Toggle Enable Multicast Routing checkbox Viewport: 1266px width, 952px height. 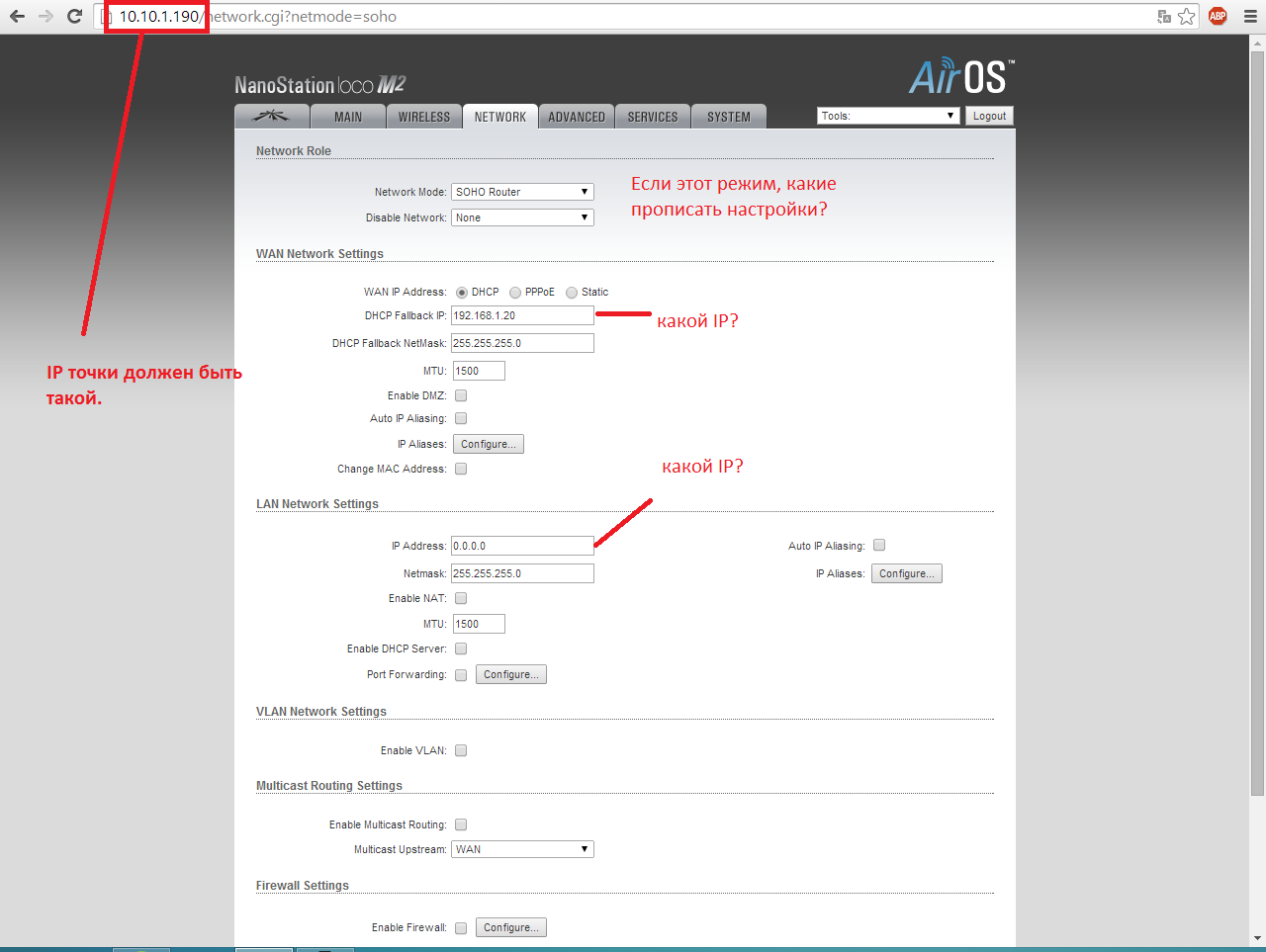pos(461,824)
